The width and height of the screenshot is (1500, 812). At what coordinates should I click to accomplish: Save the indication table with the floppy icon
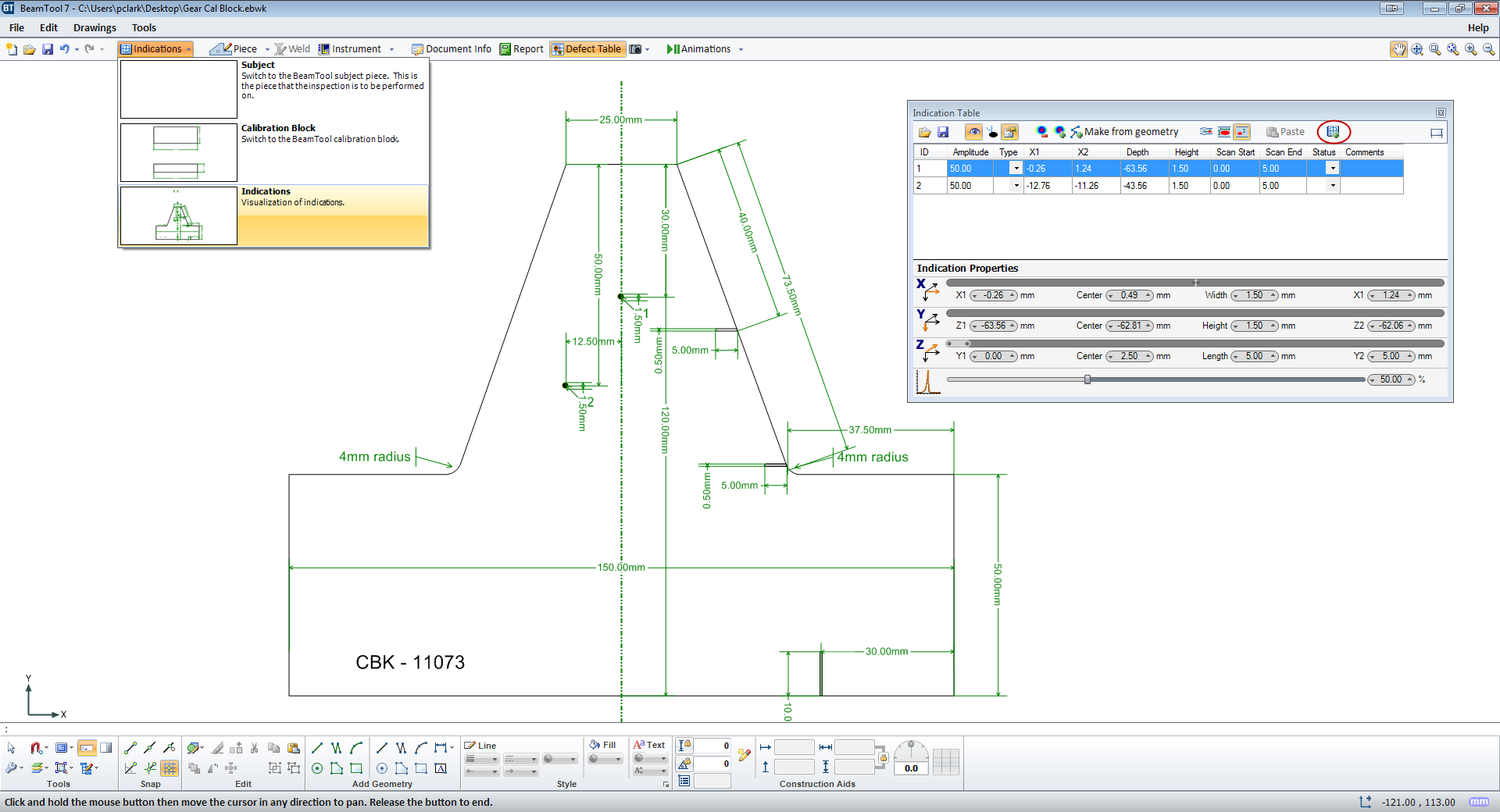pyautogui.click(x=943, y=132)
